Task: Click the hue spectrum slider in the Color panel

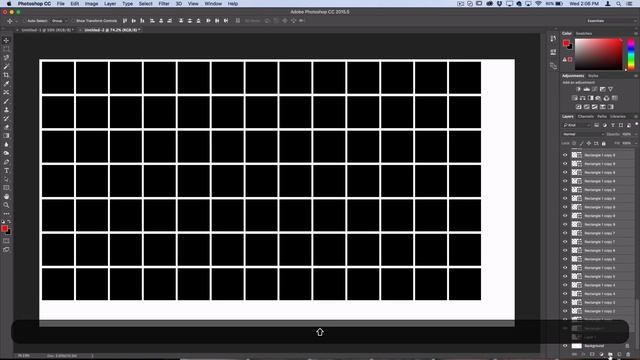Action: pos(631,54)
